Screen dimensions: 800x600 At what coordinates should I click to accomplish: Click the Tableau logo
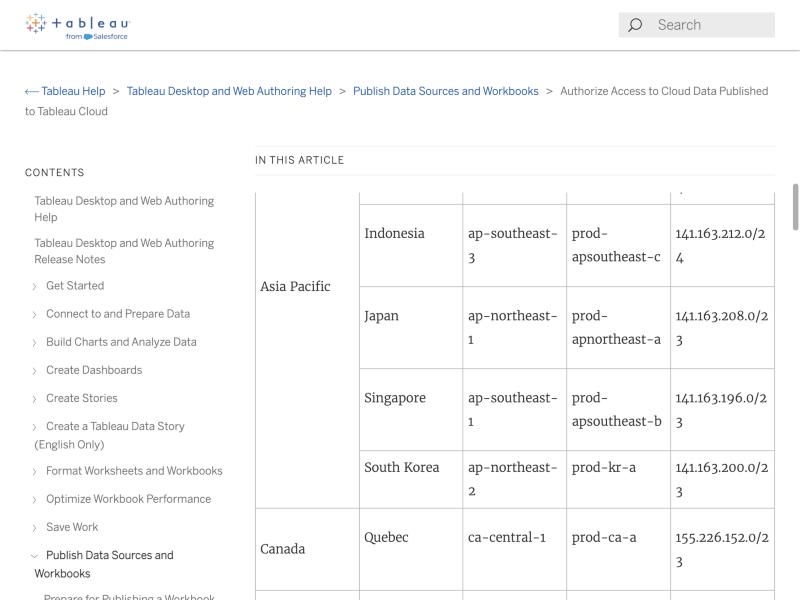78,26
